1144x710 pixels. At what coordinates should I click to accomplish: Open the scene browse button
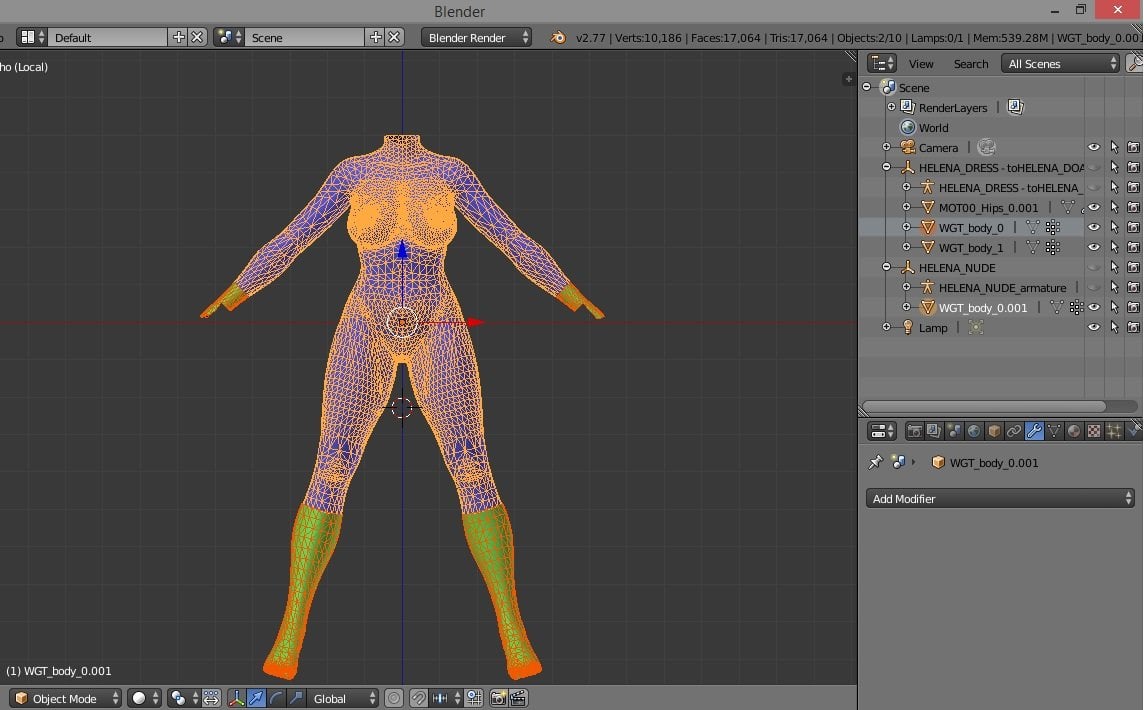coord(228,37)
